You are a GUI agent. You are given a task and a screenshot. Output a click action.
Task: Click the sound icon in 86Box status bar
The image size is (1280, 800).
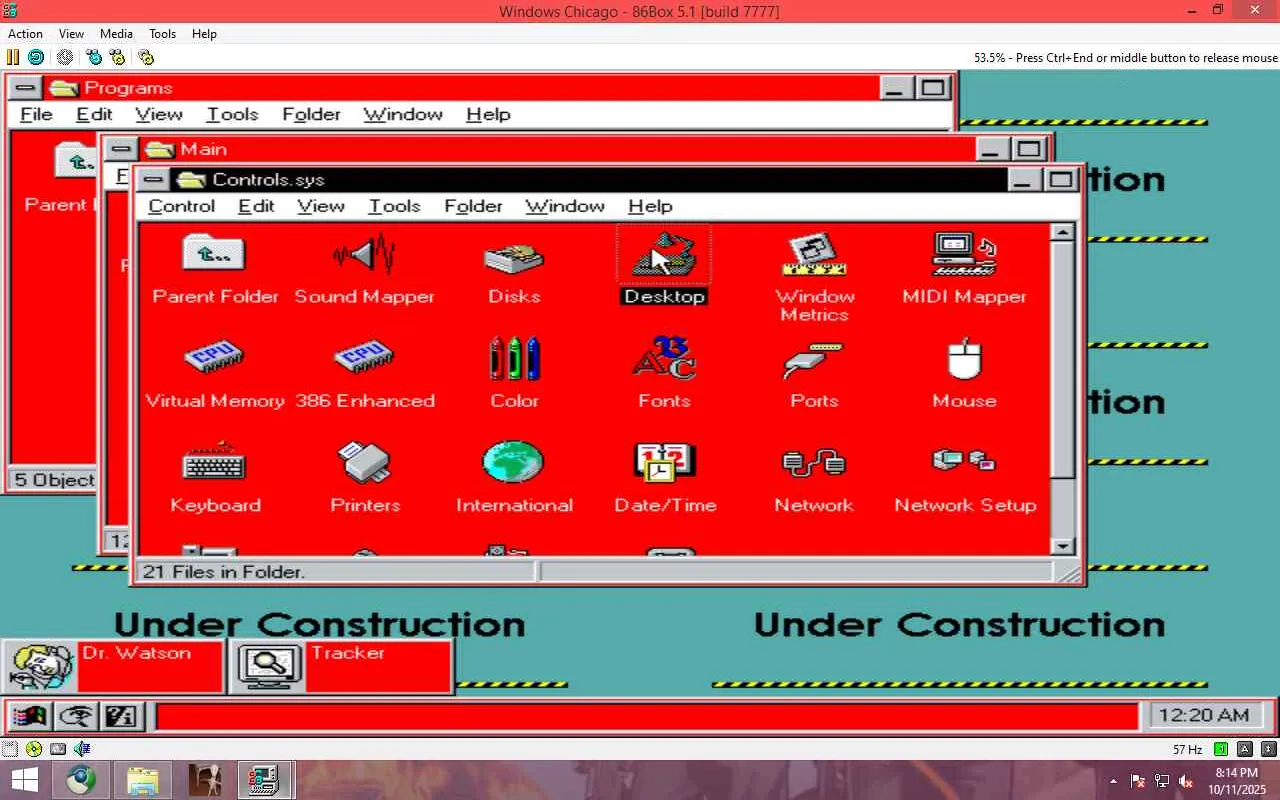click(82, 749)
